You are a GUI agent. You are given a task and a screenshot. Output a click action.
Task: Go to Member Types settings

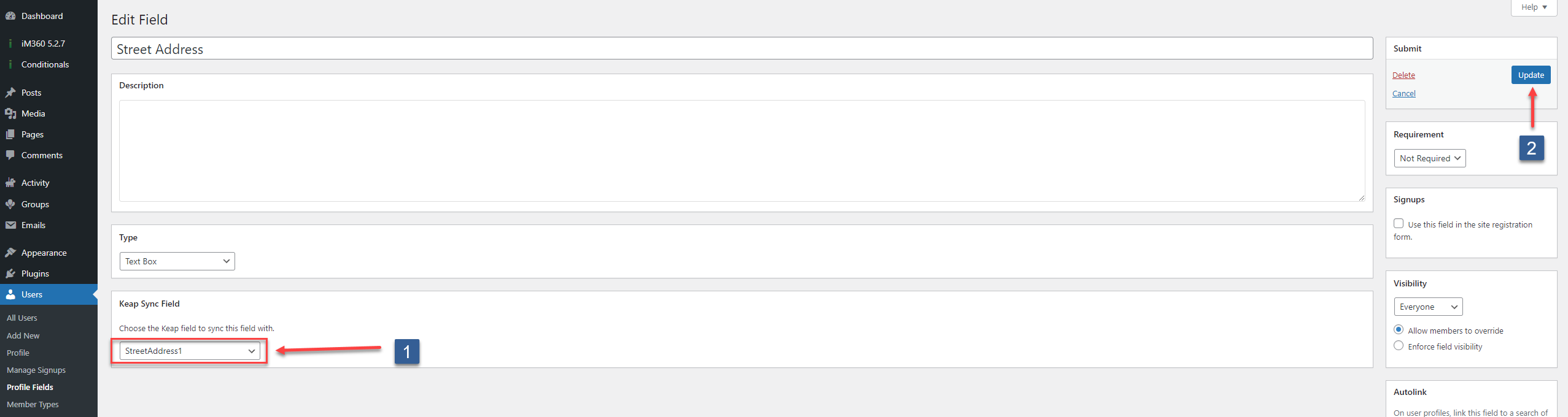(33, 404)
